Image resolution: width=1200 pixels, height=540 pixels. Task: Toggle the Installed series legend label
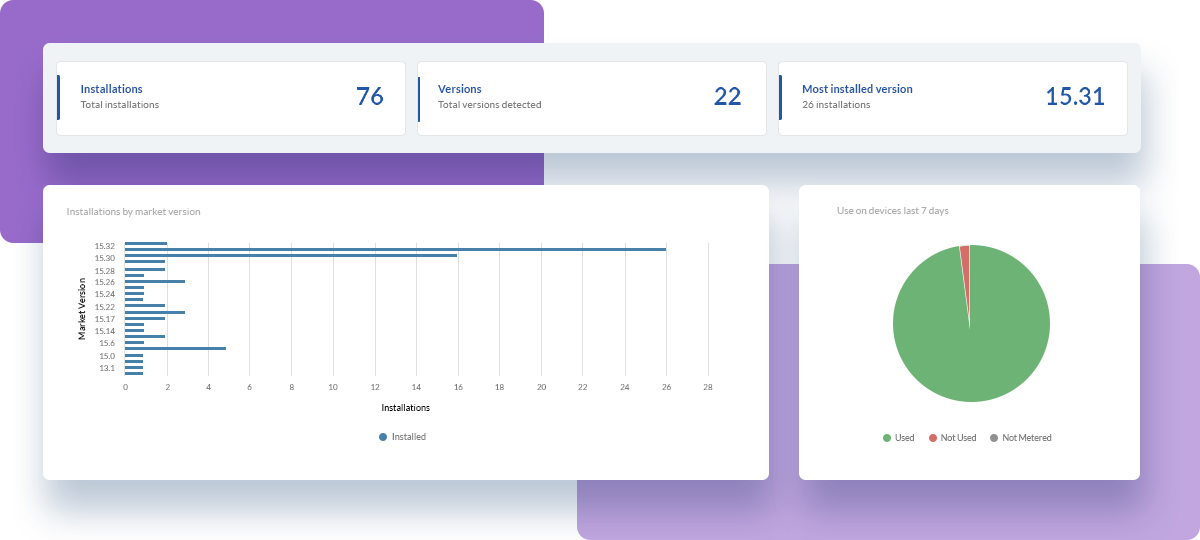click(408, 437)
